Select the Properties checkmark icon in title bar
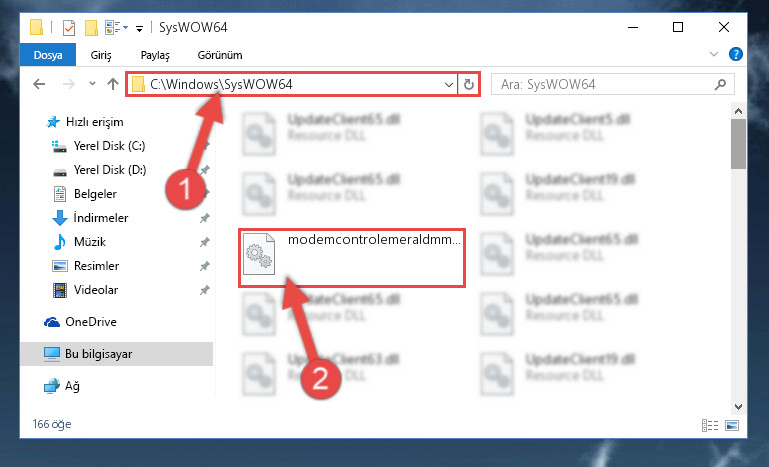 click(x=69, y=28)
